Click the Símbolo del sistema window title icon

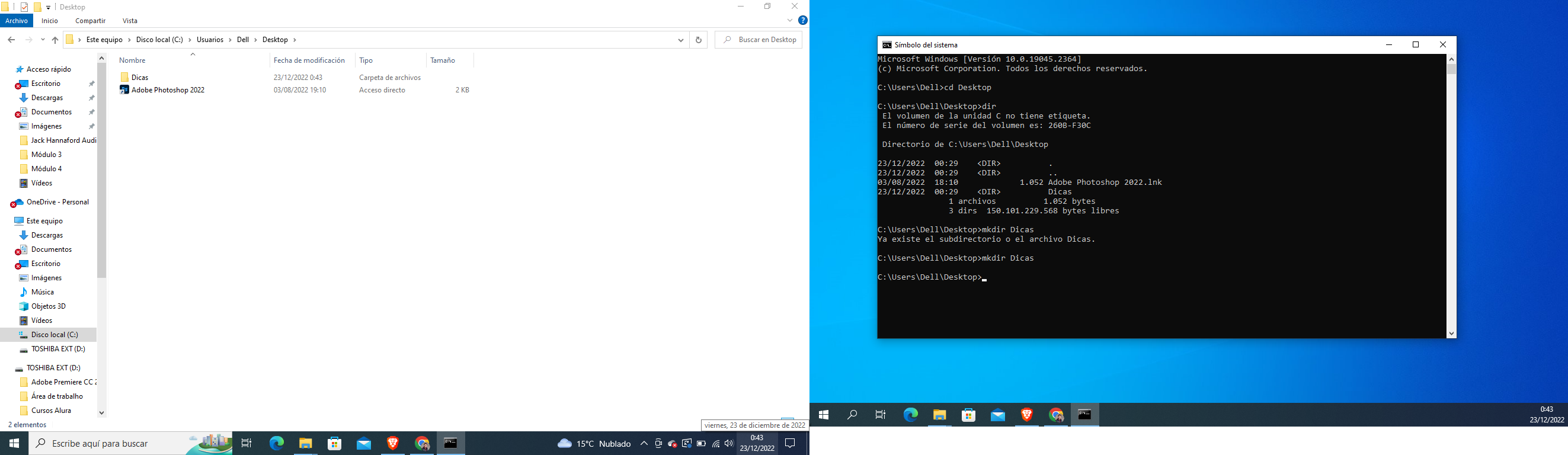point(887,45)
